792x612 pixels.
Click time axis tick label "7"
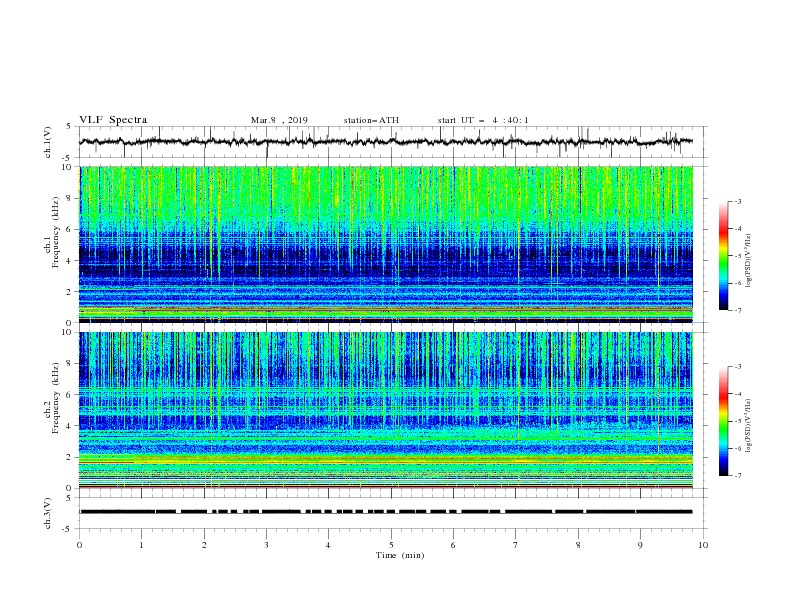pyautogui.click(x=516, y=545)
